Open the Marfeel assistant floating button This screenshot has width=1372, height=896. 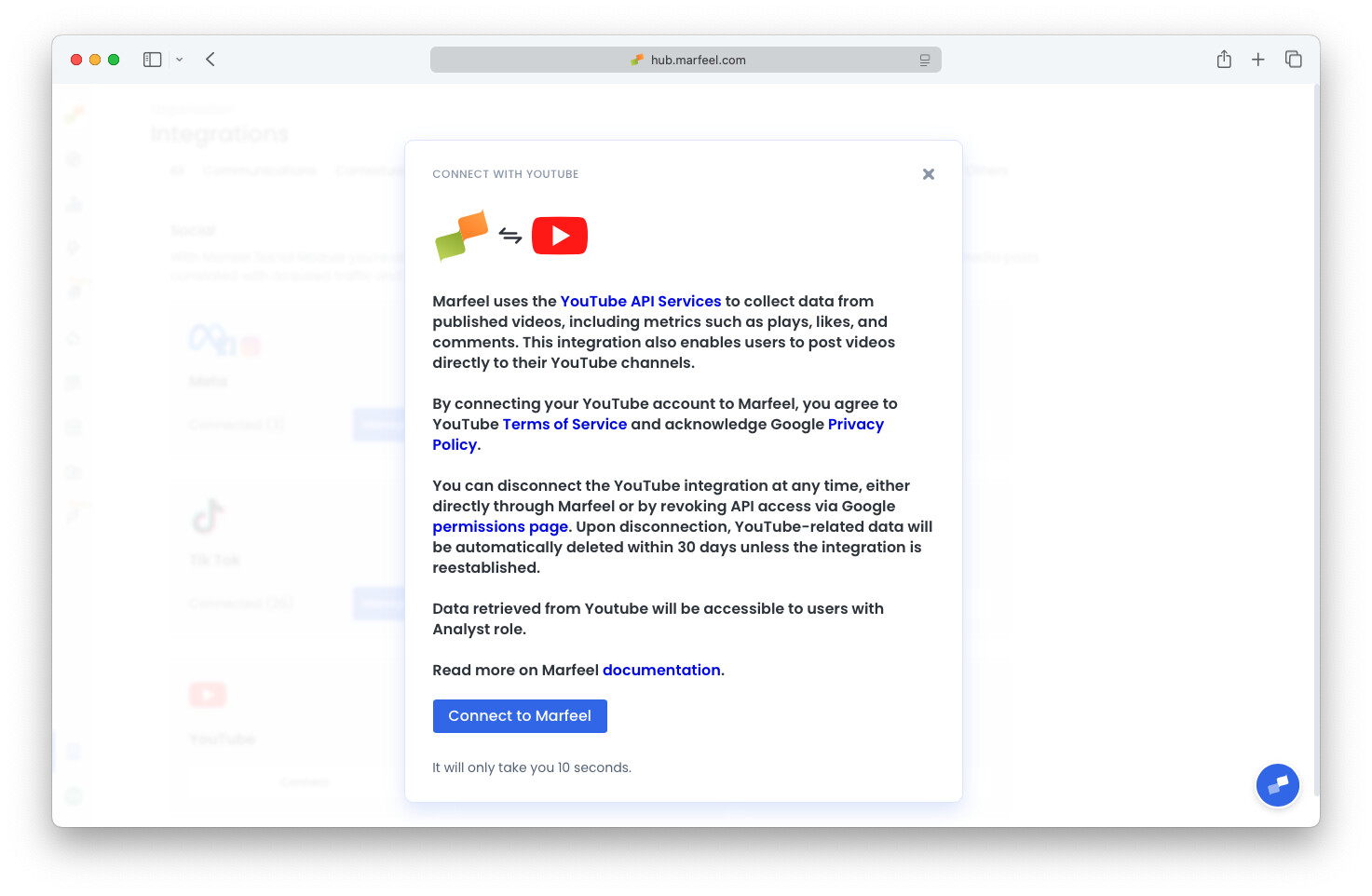click(1277, 785)
